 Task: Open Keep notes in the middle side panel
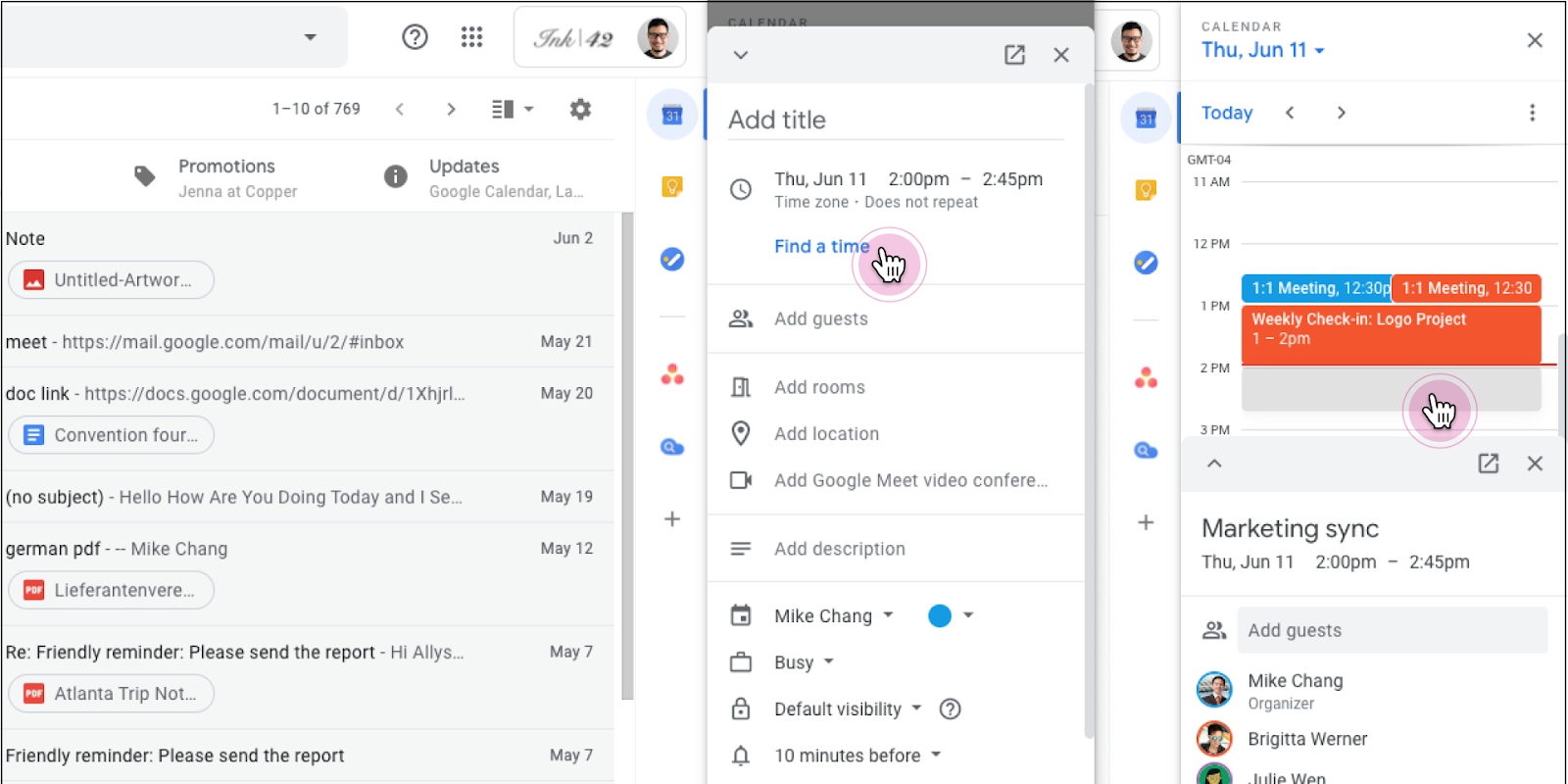click(x=672, y=186)
